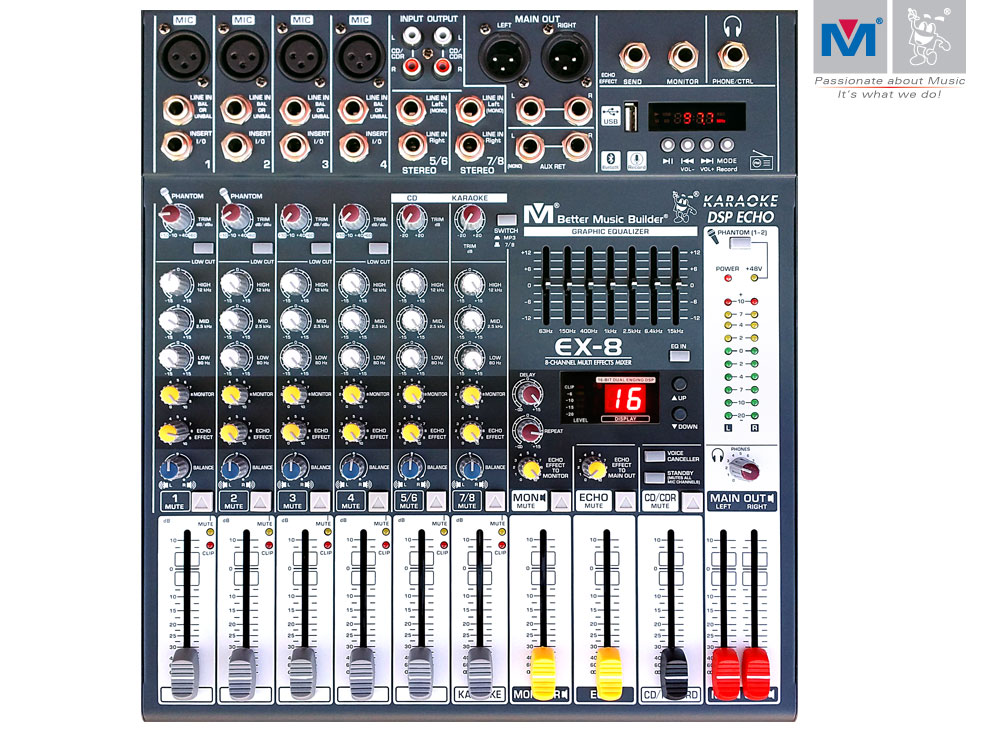Viewport: 1000px width, 732px height.
Task: Click the channel 4 Insert I/O jack
Action: point(353,147)
